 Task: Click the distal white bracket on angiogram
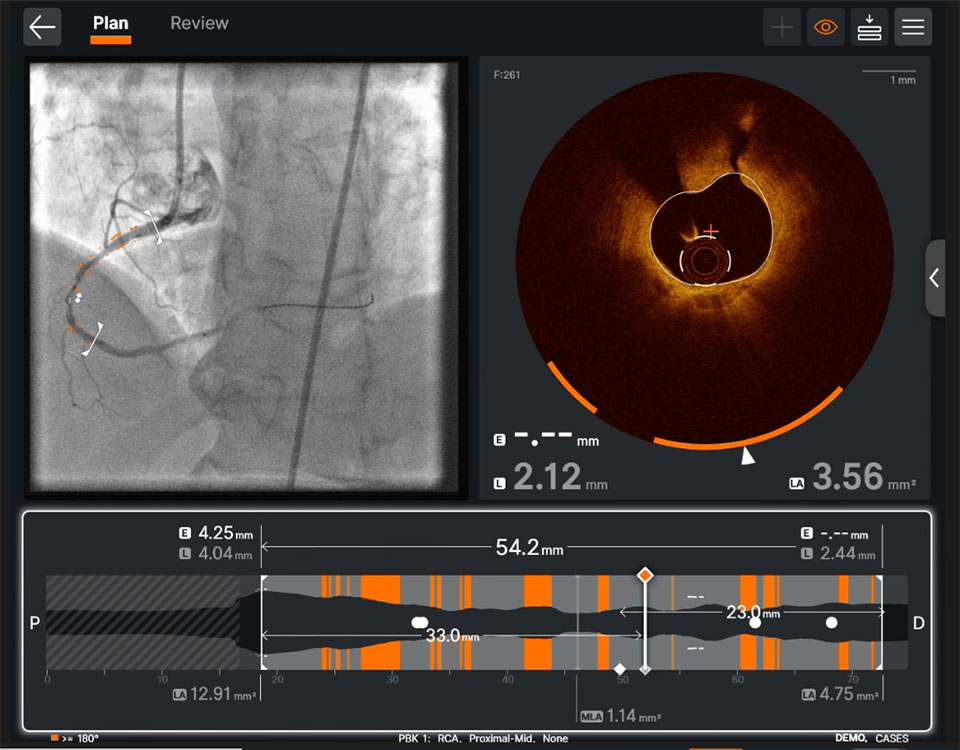point(93,339)
